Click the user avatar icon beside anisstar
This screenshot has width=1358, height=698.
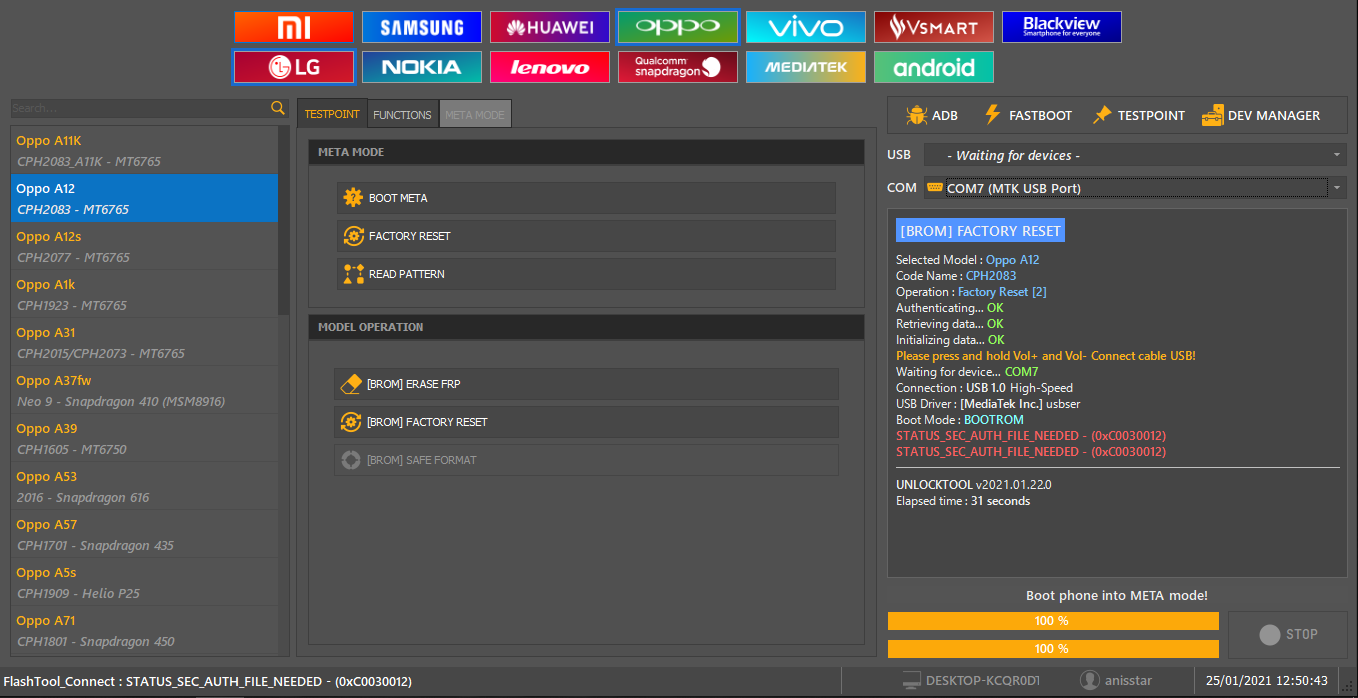click(x=1090, y=680)
